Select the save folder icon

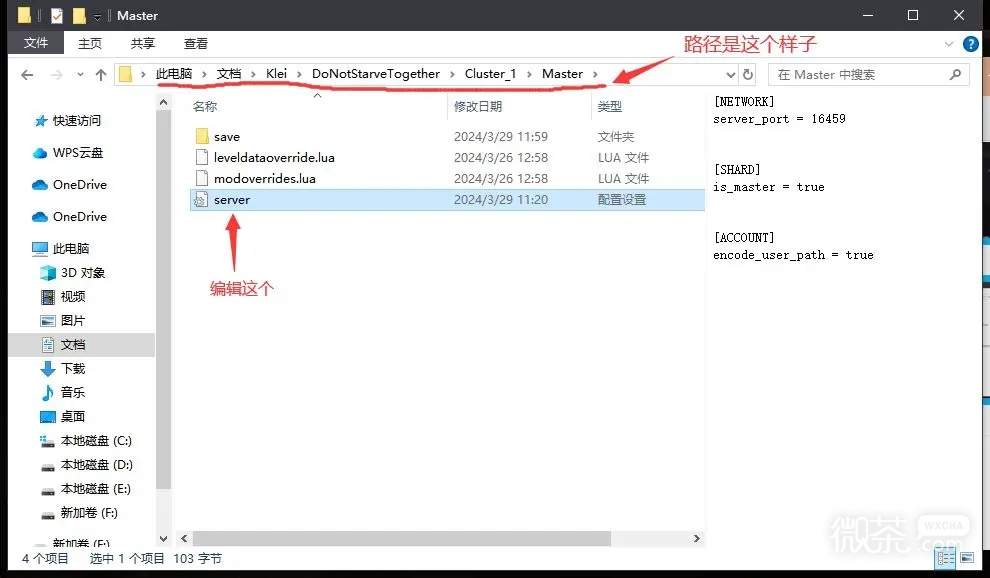202,136
